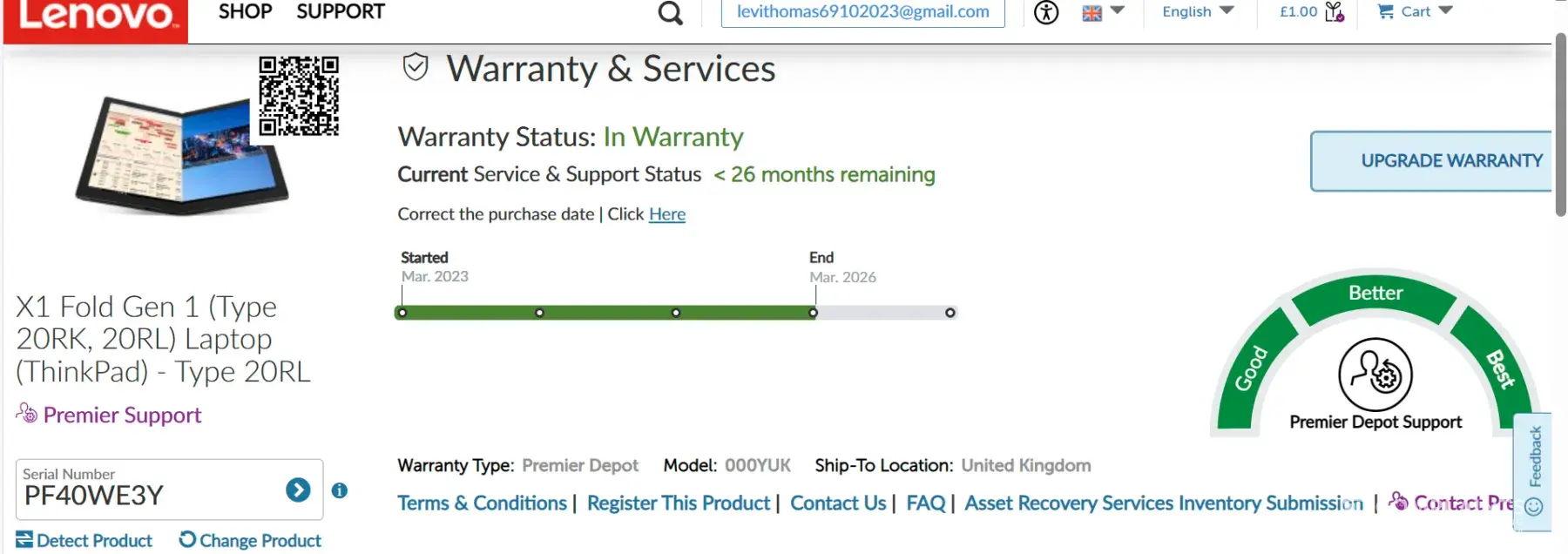Viewport: 1568px width, 554px height.
Task: Click the Detect Product icon
Action: point(24,540)
